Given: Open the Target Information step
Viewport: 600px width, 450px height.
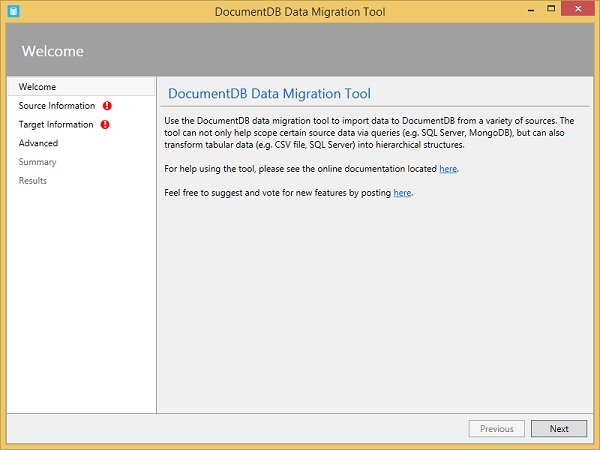Looking at the screenshot, I should coord(56,125).
